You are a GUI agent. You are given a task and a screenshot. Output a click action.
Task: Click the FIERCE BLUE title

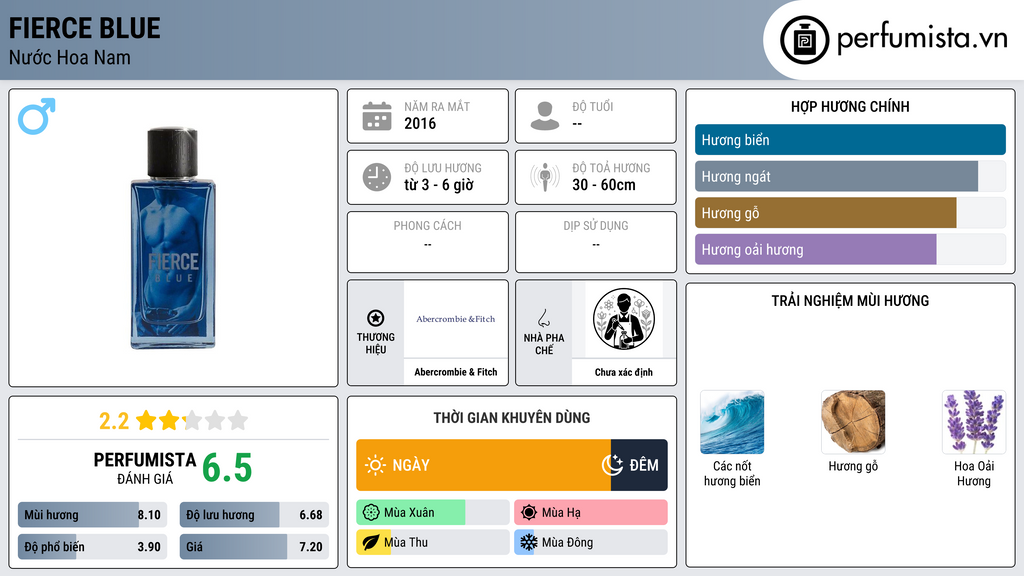pos(84,28)
